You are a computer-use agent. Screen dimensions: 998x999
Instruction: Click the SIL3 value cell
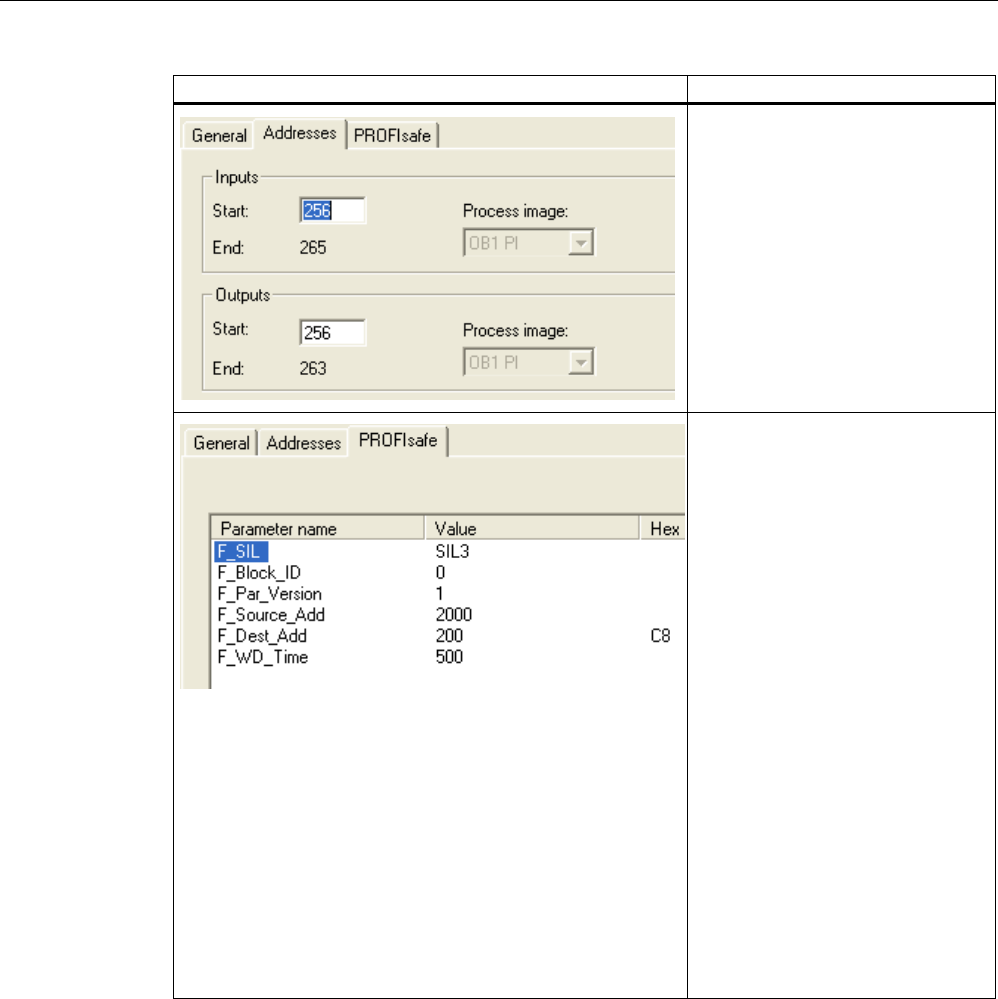point(452,551)
